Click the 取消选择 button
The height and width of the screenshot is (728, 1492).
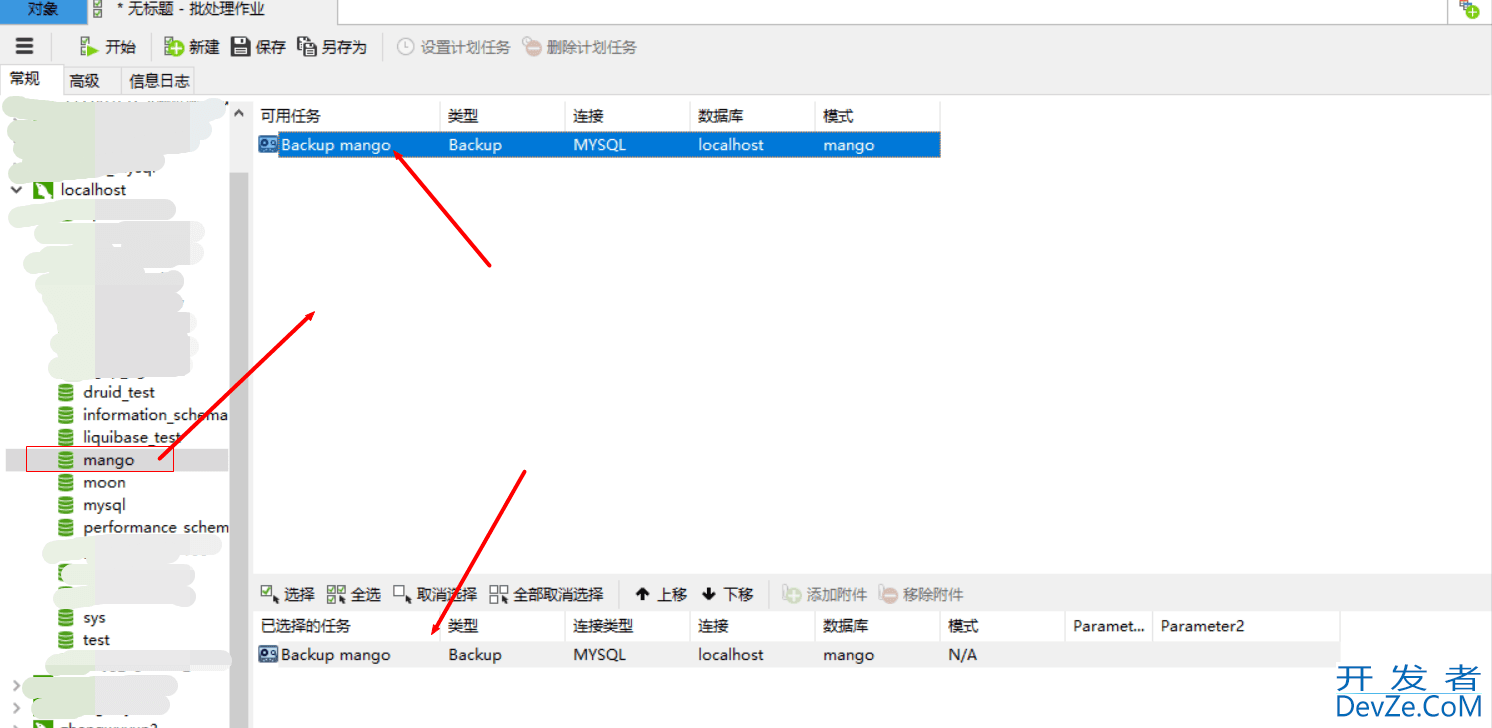[x=435, y=594]
